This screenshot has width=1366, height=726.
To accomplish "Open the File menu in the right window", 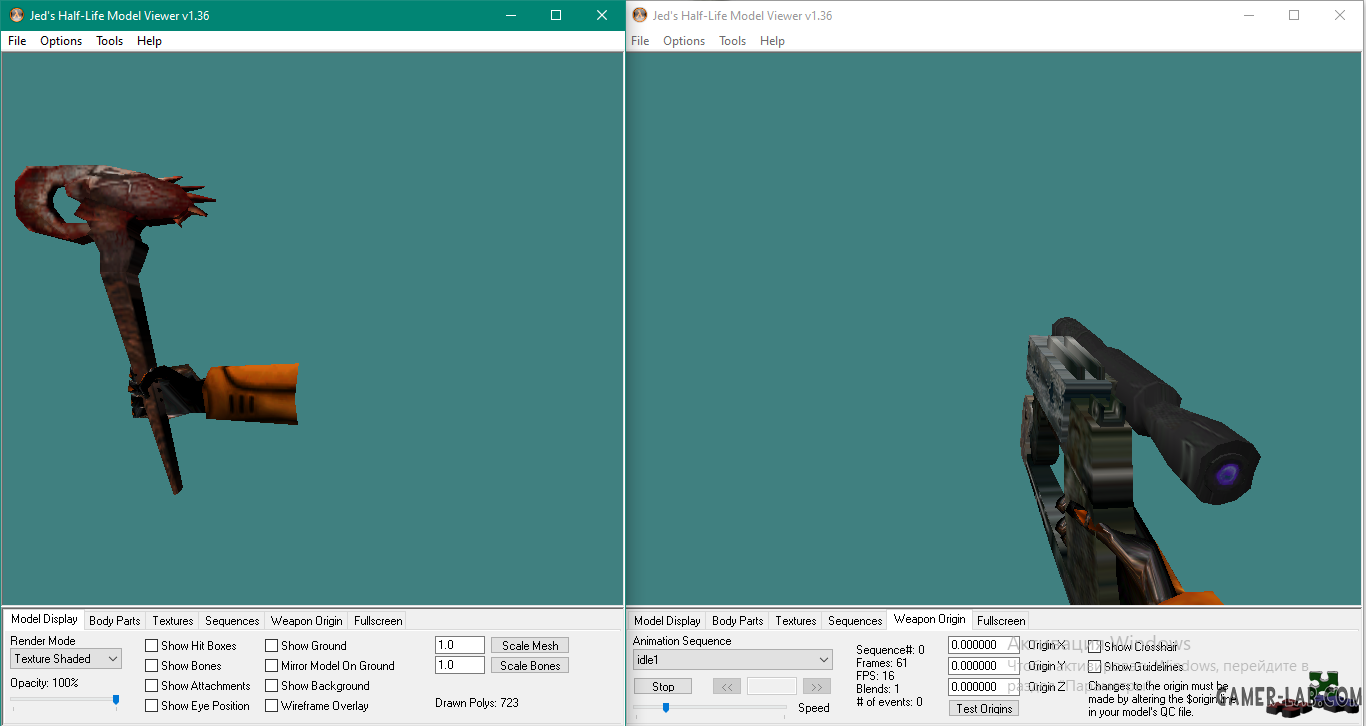I will pos(640,41).
